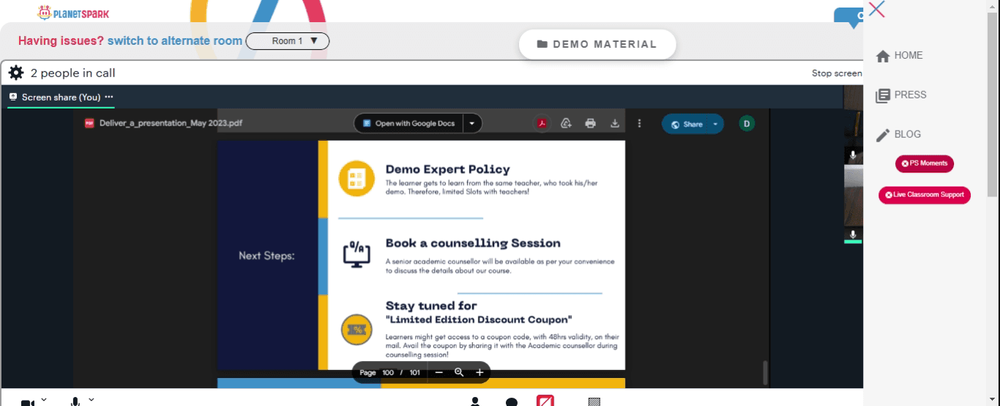Click the page browser vertical scrollbar
This screenshot has width=1000, height=406.
point(992,105)
